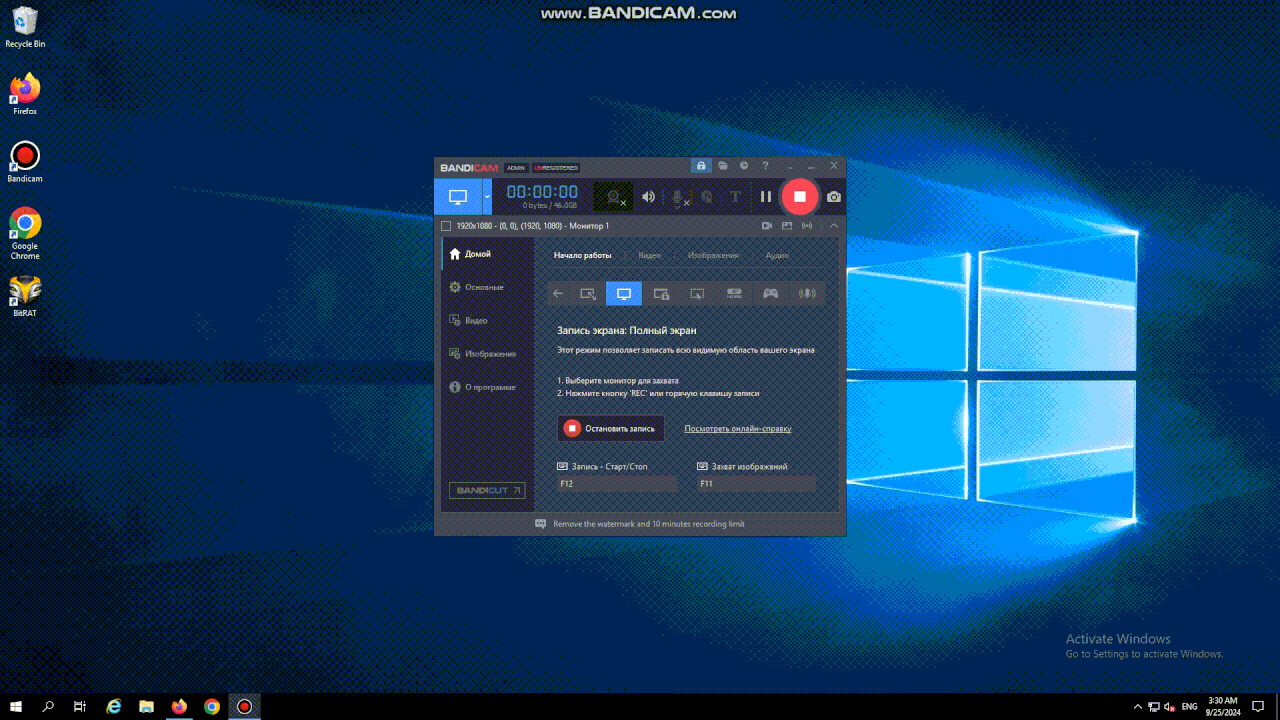The width and height of the screenshot is (1280, 720).
Task: Open the taskbar search magnifier
Action: 48,706
